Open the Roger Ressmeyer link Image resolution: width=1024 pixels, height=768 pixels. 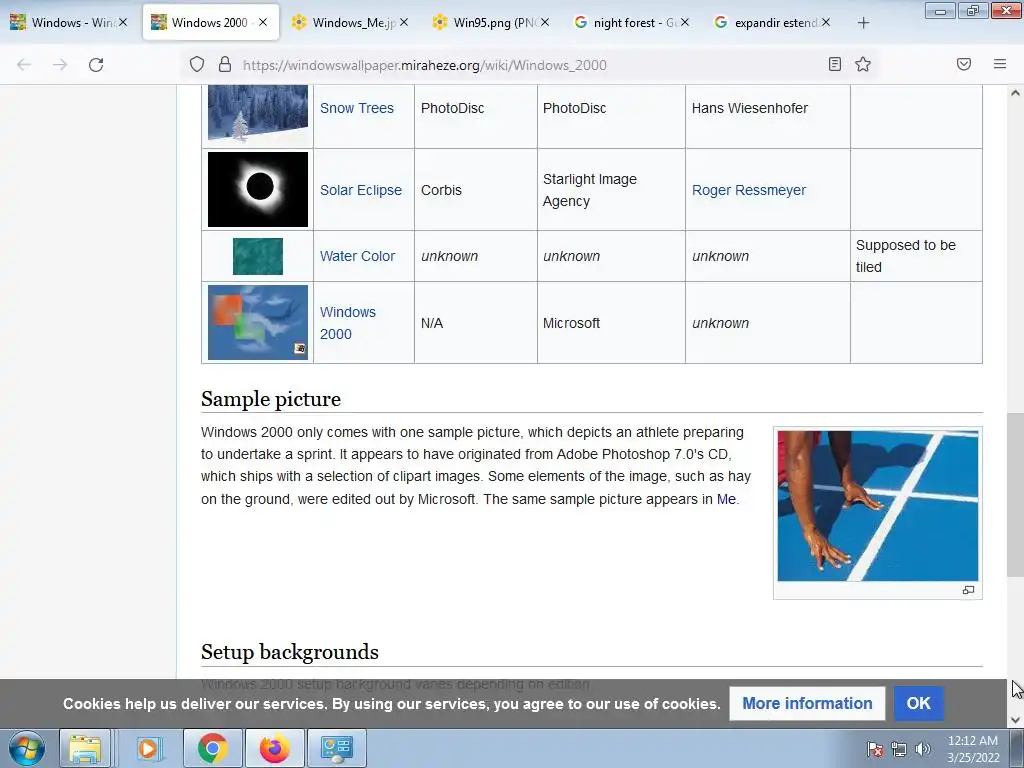point(749,190)
